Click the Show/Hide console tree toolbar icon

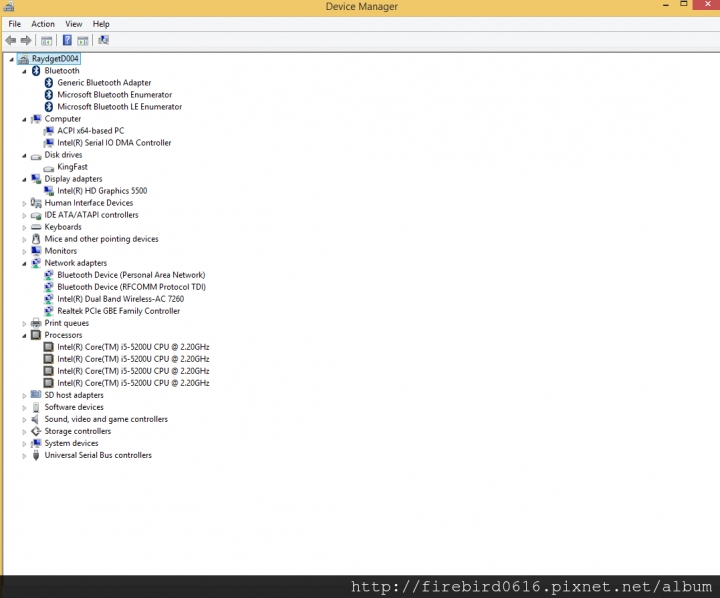tap(46, 40)
